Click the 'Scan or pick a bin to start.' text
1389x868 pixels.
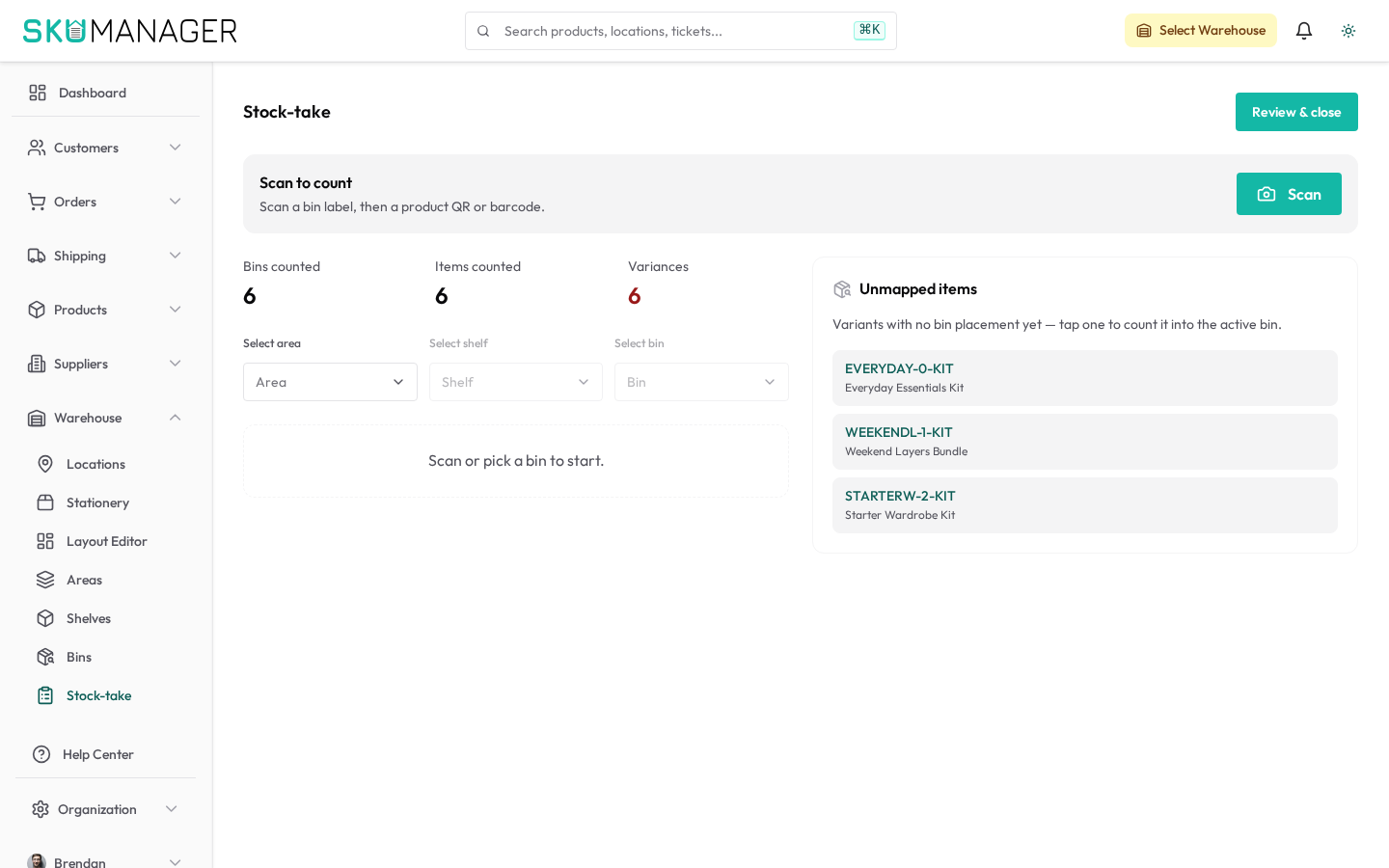(x=516, y=461)
